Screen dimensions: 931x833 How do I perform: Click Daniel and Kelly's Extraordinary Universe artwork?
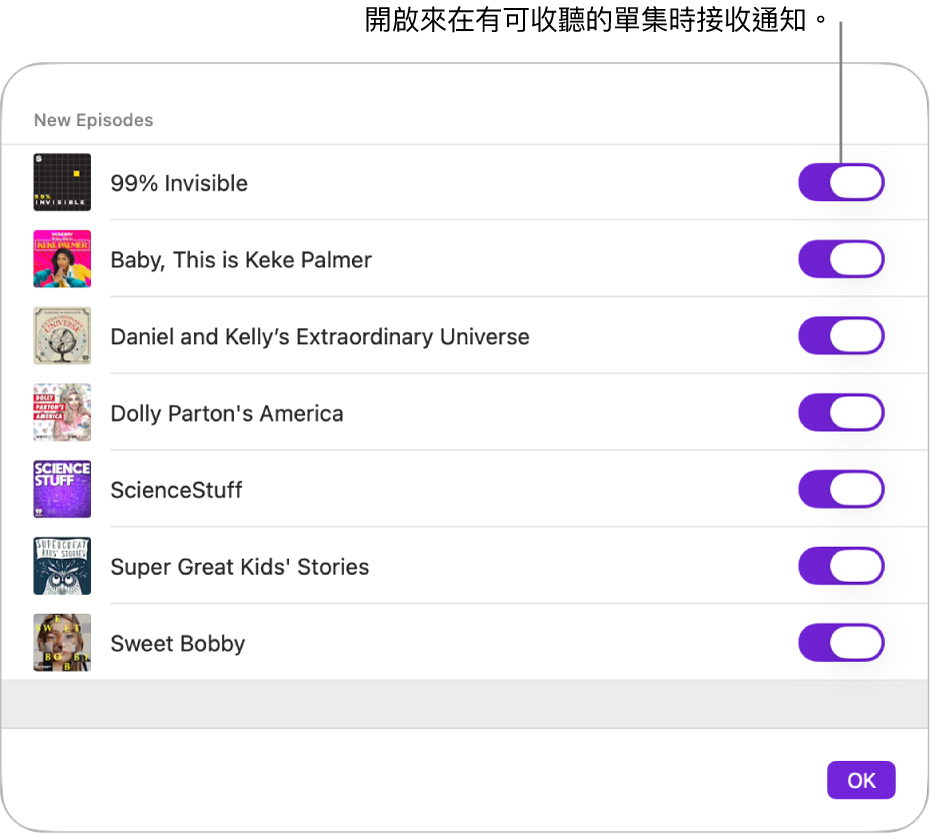click(62, 336)
